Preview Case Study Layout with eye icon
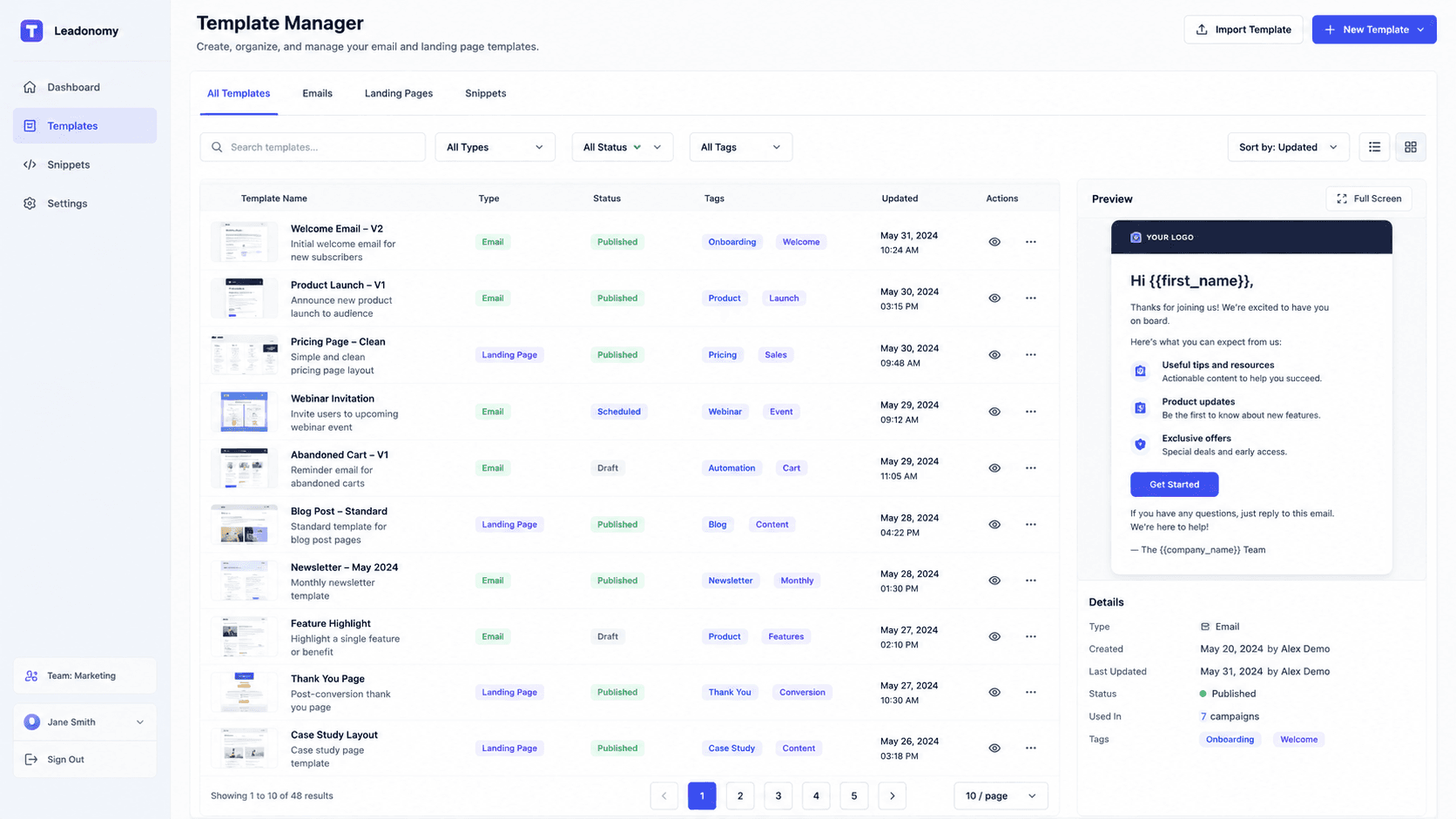The width and height of the screenshot is (1456, 819). click(x=994, y=748)
